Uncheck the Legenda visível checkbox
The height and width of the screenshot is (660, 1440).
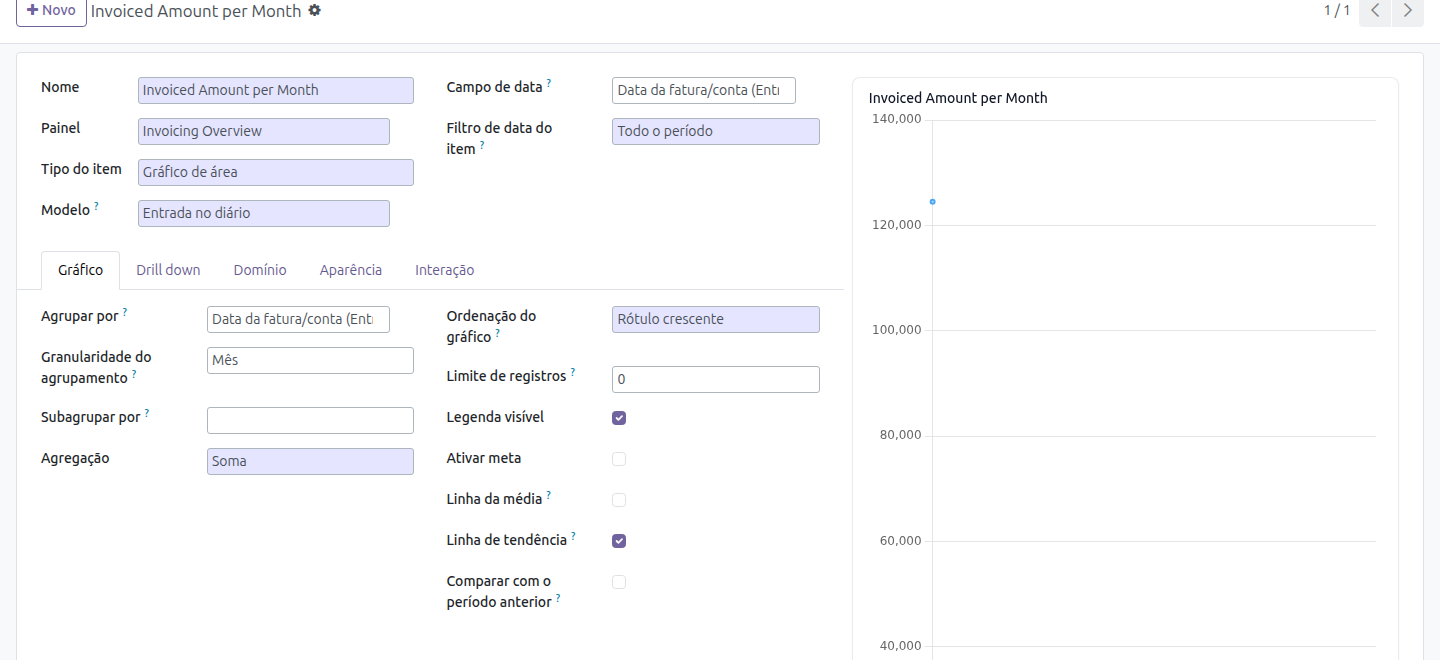(x=619, y=418)
